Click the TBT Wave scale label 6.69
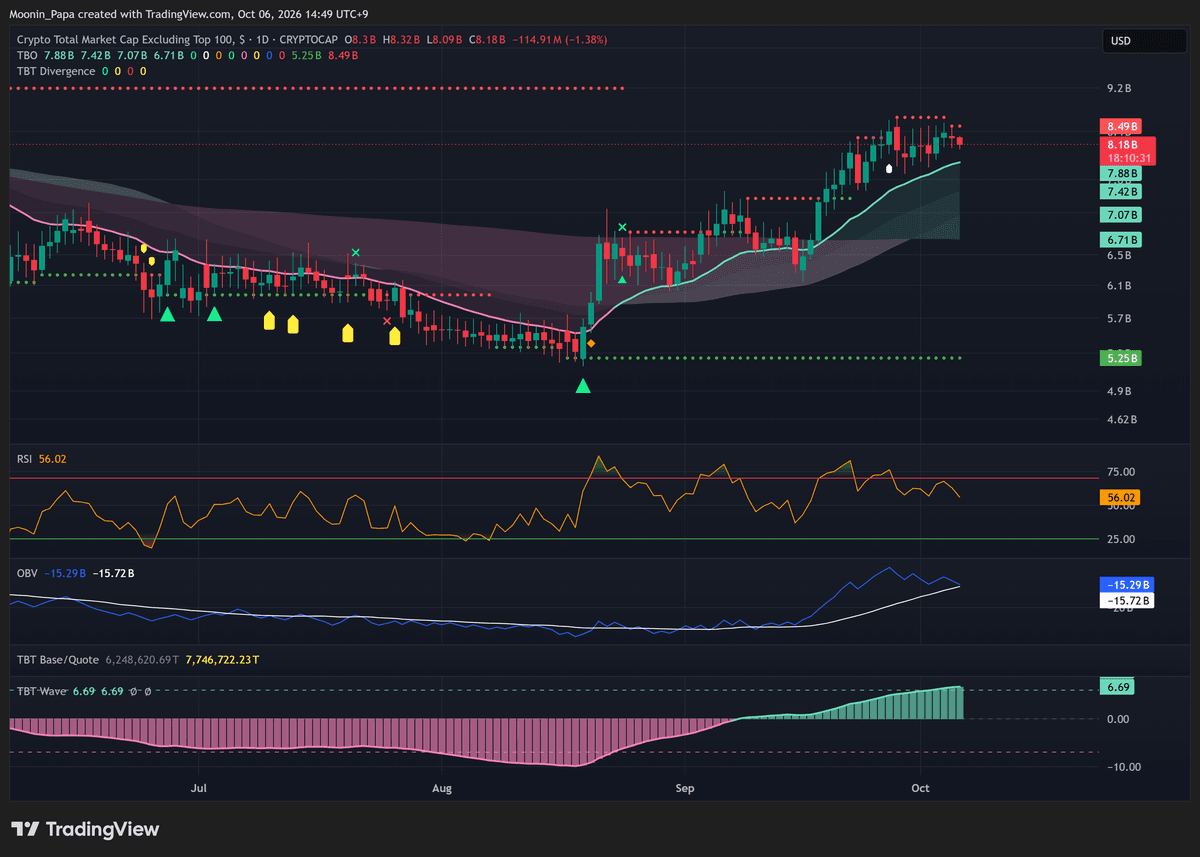 (x=1118, y=688)
